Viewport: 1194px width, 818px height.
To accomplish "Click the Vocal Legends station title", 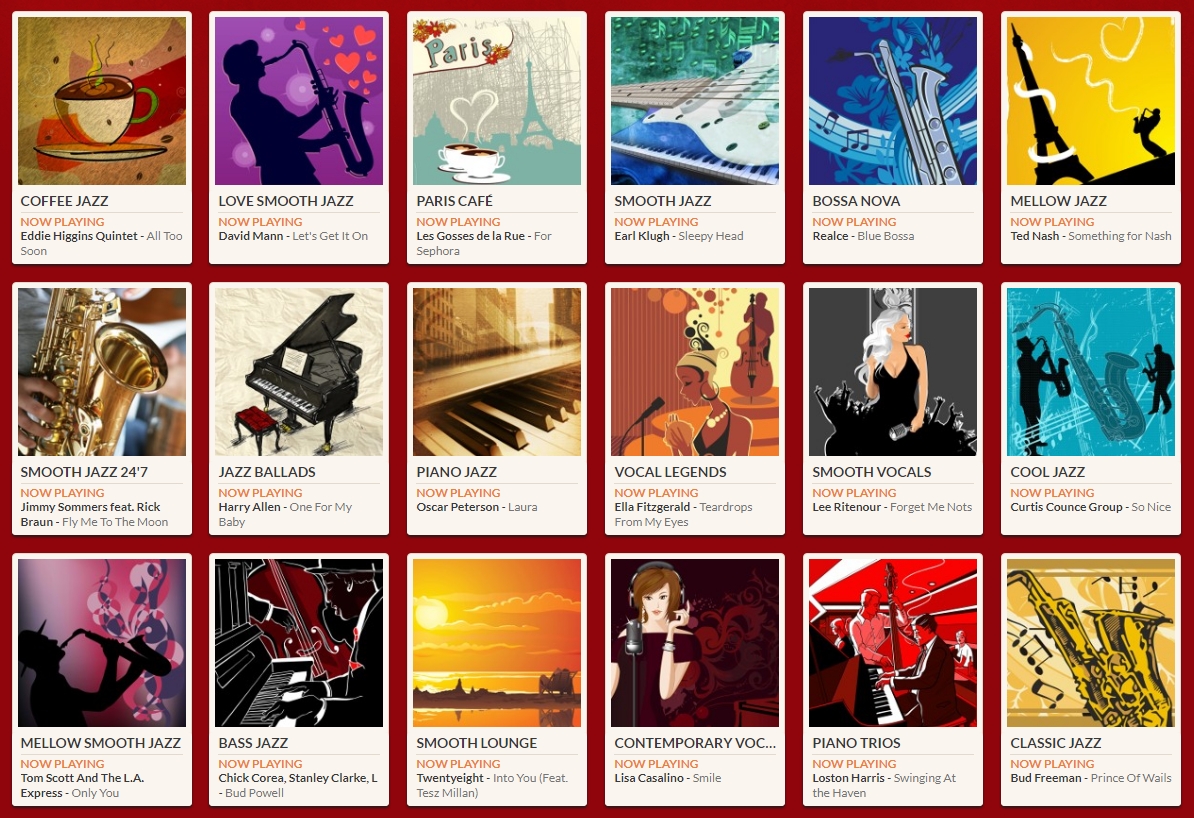I will point(670,472).
